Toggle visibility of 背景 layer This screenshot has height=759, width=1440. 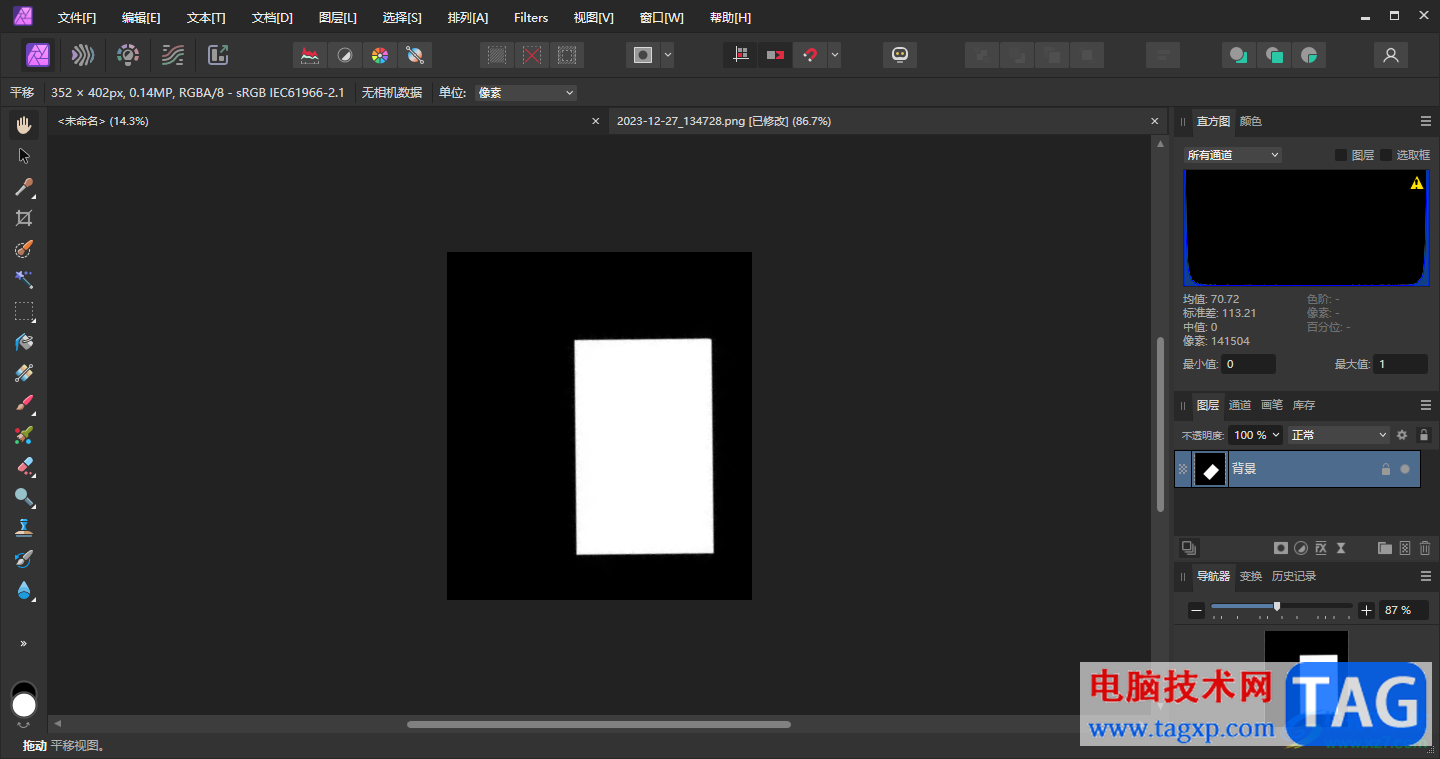1405,469
